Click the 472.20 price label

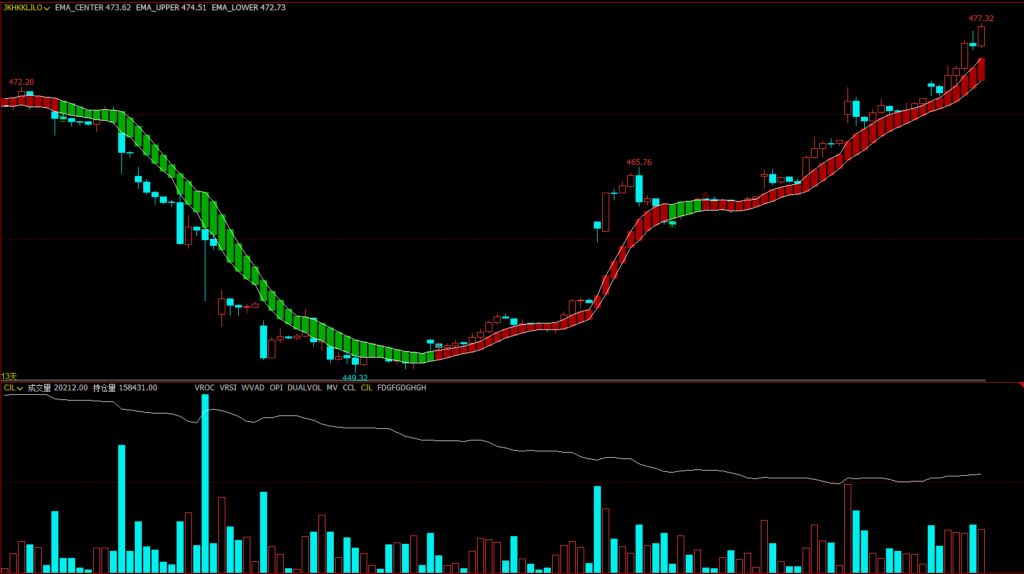[21, 82]
